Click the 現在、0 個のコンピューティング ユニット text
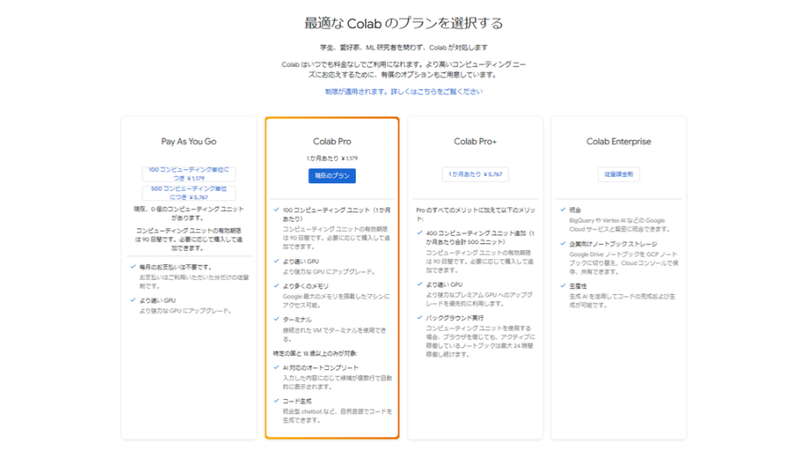This screenshot has height=450, width=800. click(x=189, y=213)
